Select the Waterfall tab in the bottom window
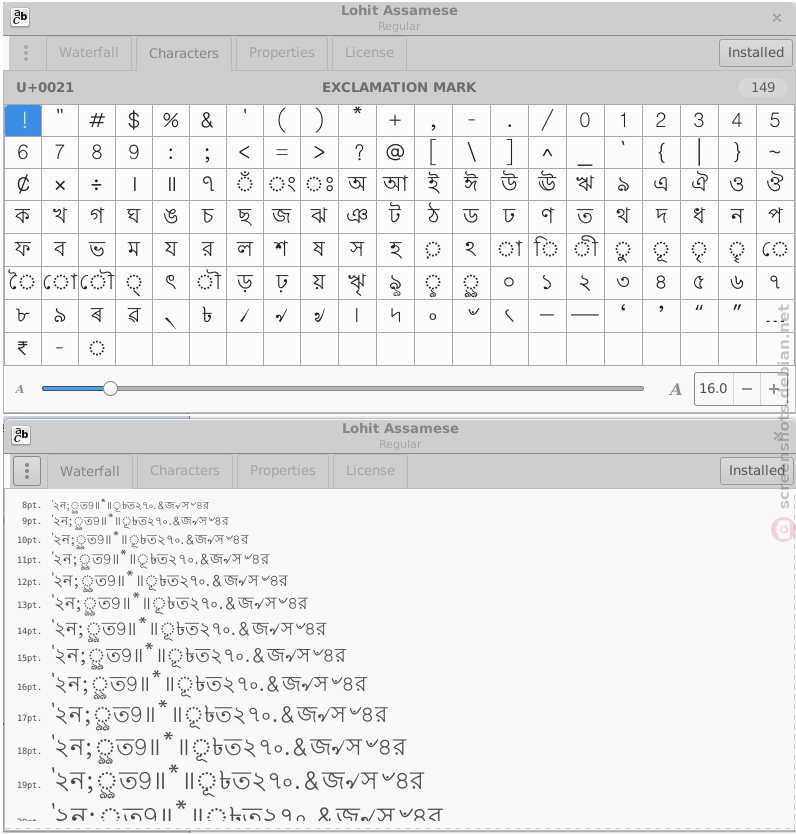Viewport: 796px width, 834px height. tap(90, 471)
